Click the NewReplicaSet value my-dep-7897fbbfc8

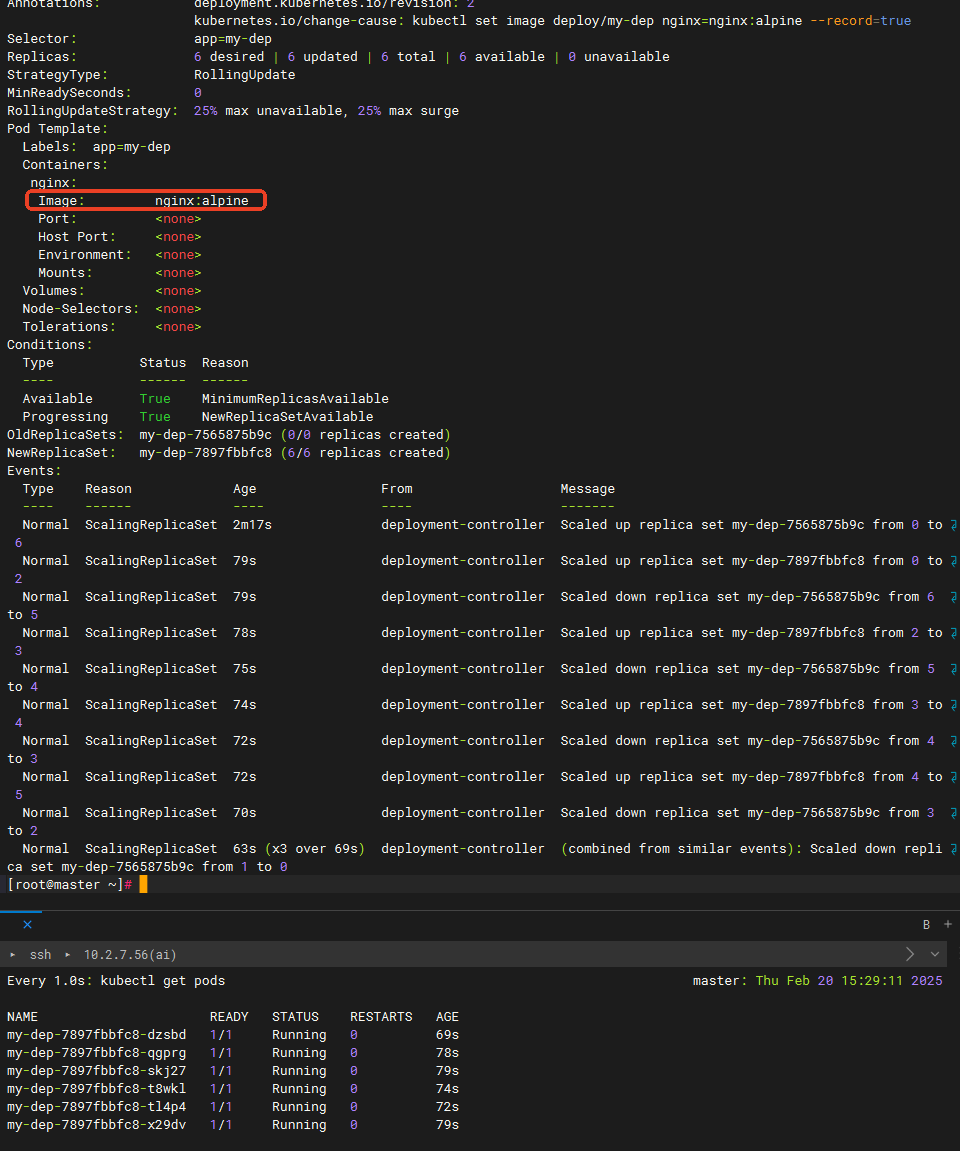tap(205, 453)
